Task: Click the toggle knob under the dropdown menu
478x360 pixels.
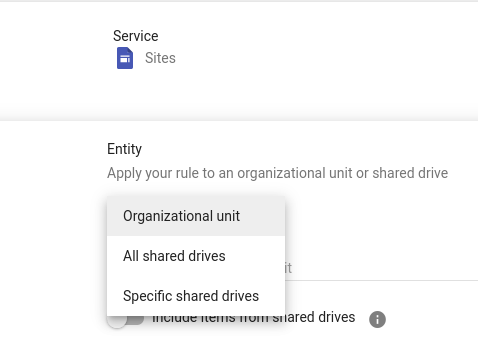Action: tap(116, 321)
